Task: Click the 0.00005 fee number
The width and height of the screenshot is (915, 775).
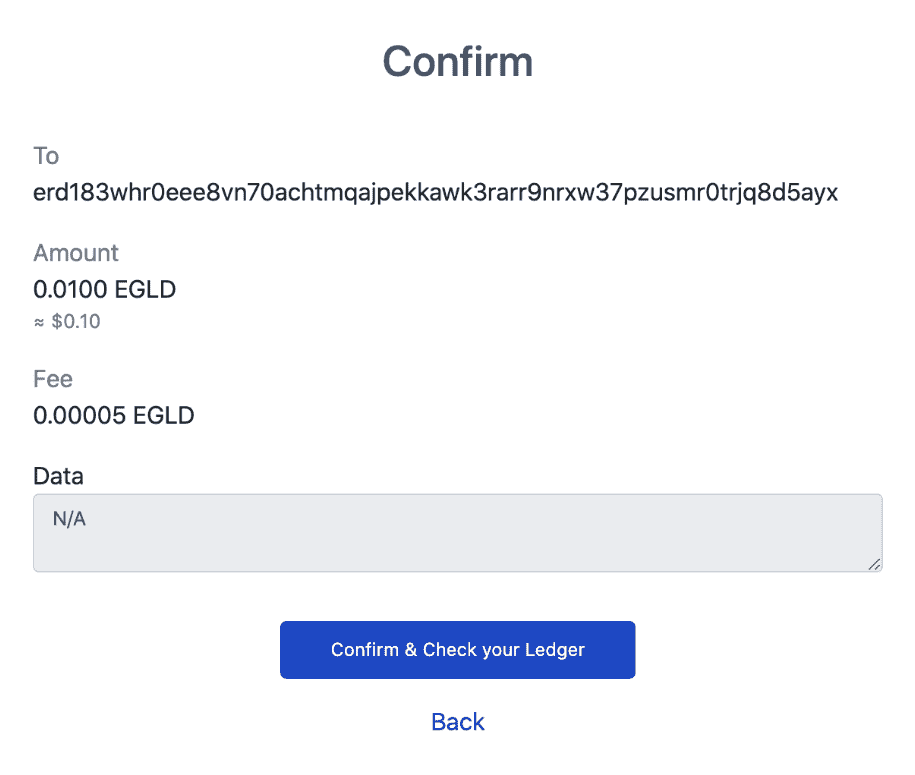Action: pos(80,415)
